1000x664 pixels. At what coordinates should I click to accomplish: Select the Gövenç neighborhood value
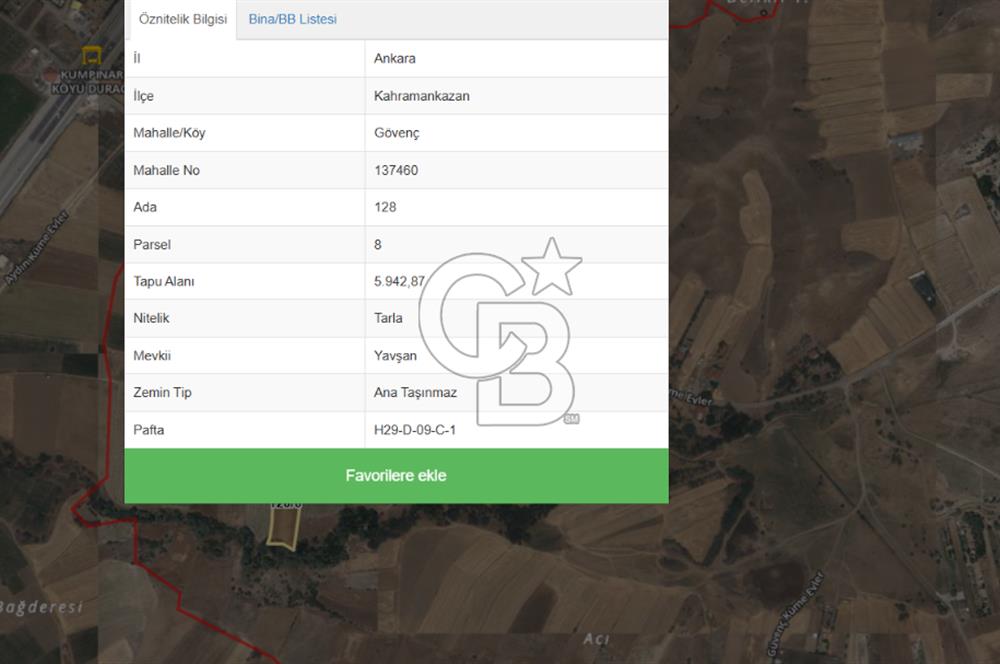397,133
